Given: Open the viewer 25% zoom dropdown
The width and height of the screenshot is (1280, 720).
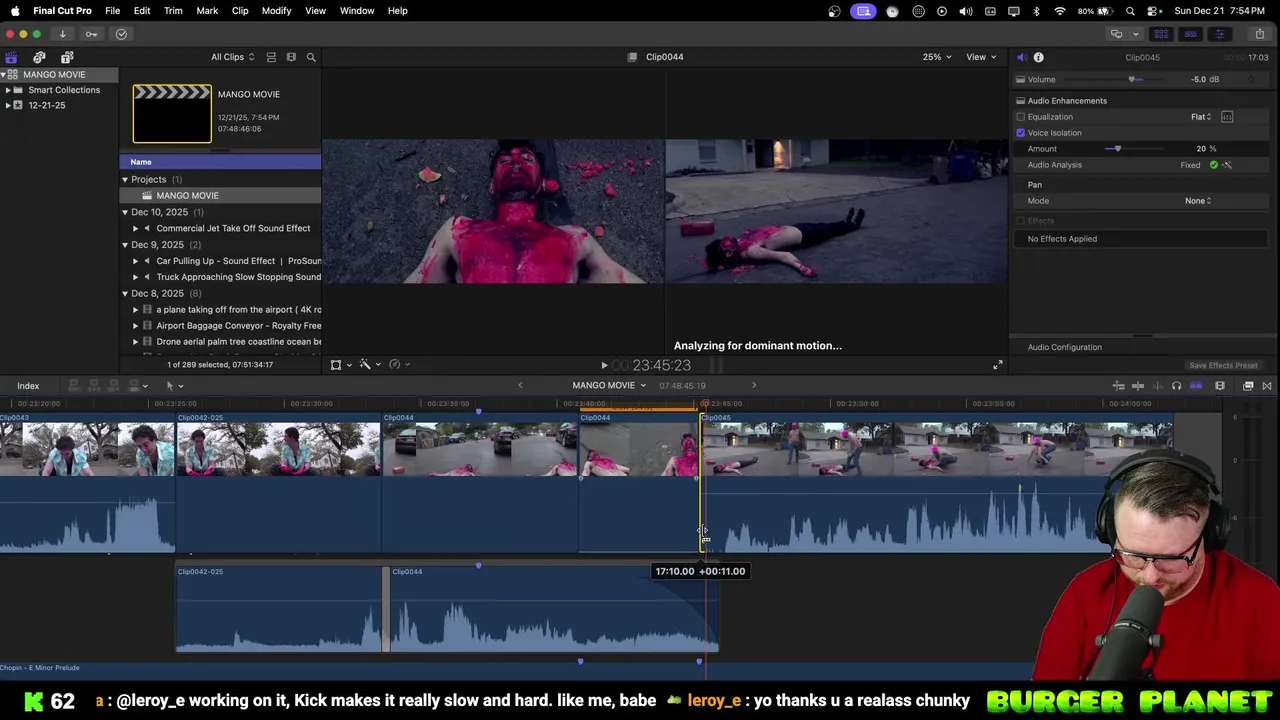Looking at the screenshot, I should pyautogui.click(x=937, y=57).
